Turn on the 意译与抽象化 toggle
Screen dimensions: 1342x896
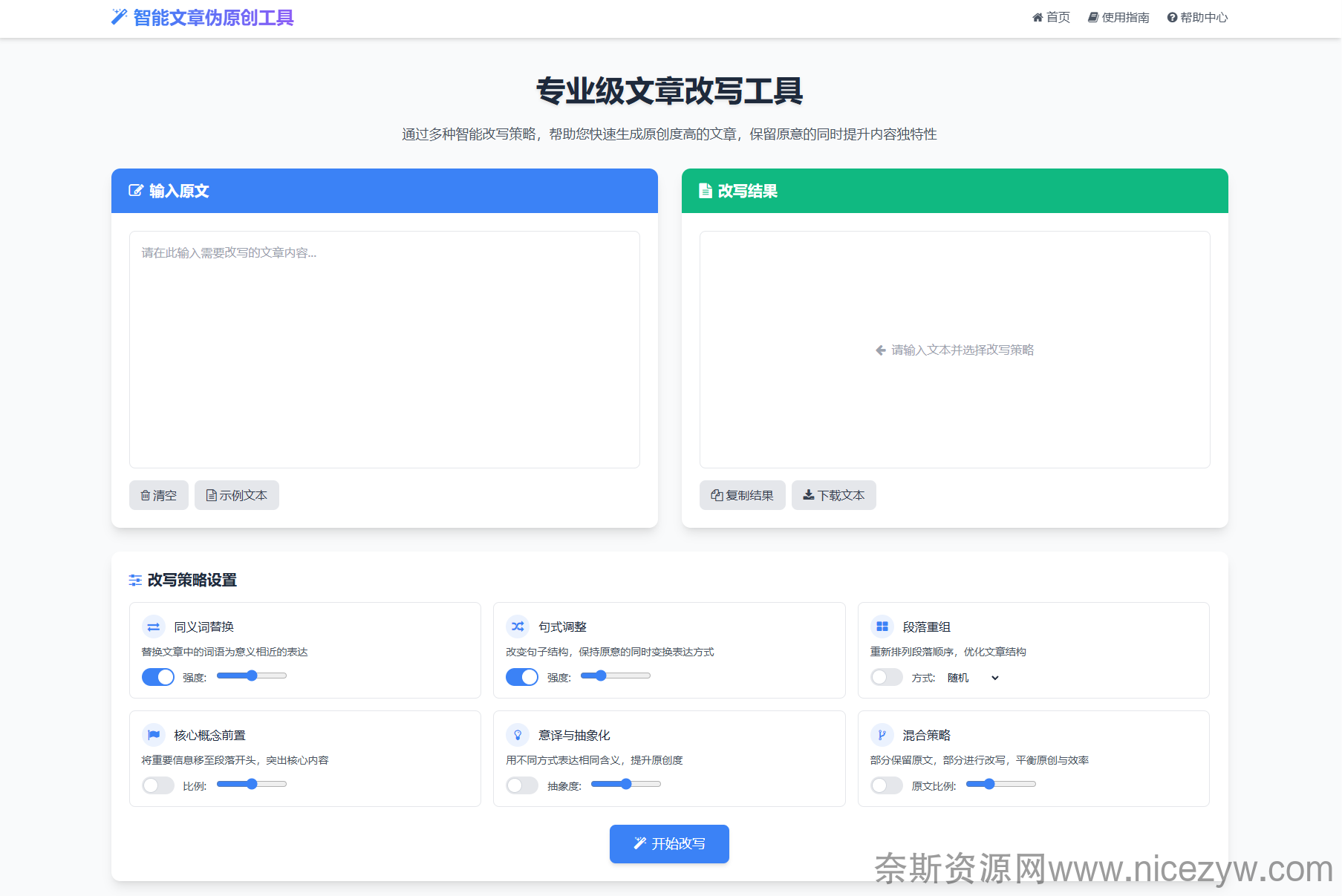point(522,785)
